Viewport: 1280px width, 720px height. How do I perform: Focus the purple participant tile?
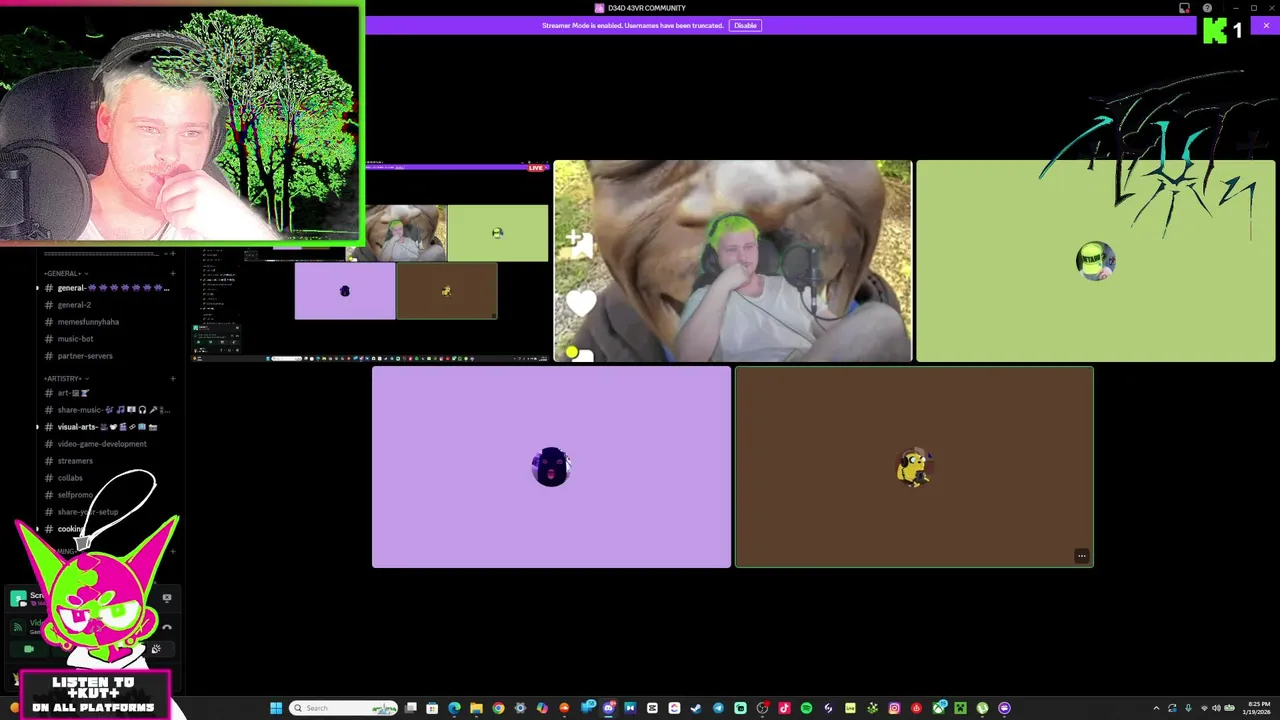pos(551,467)
